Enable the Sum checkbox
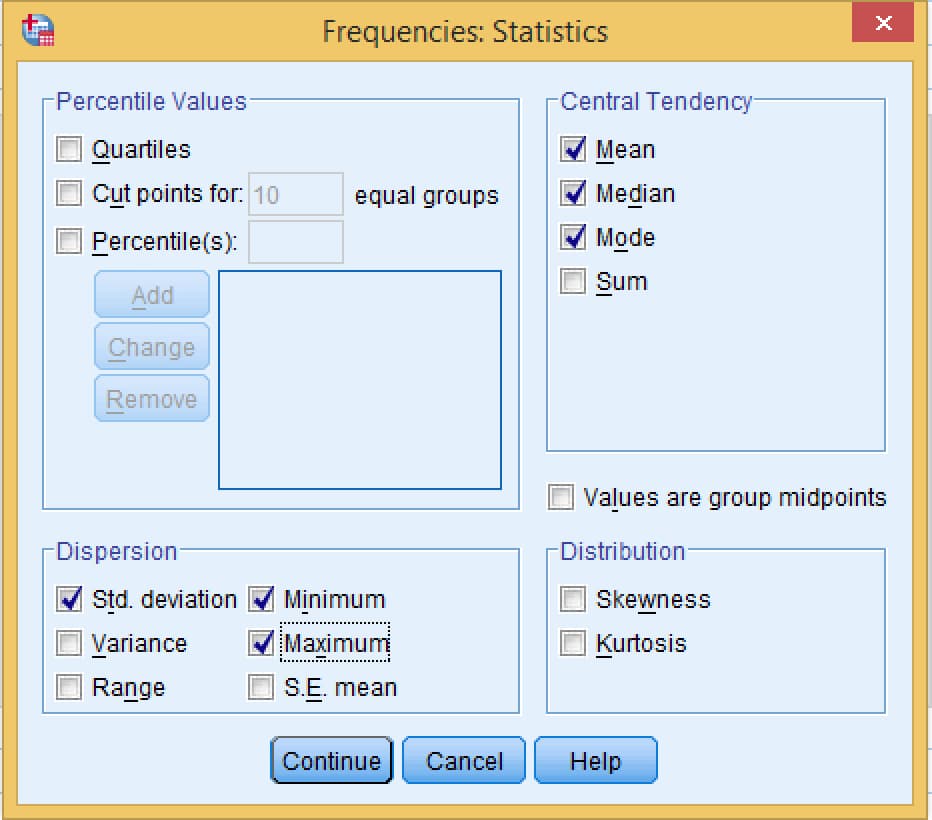932x820 pixels. [573, 281]
